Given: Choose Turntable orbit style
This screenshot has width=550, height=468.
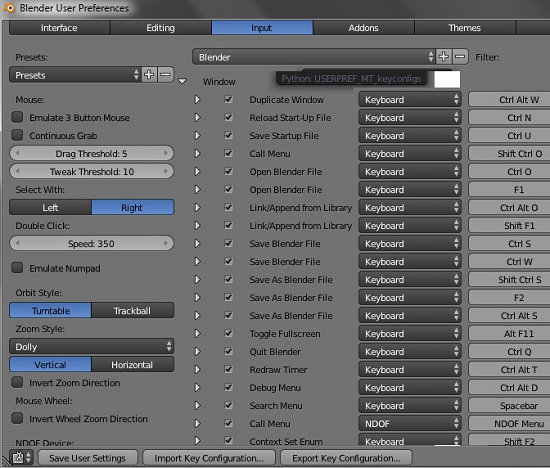Looking at the screenshot, I should (51, 310).
